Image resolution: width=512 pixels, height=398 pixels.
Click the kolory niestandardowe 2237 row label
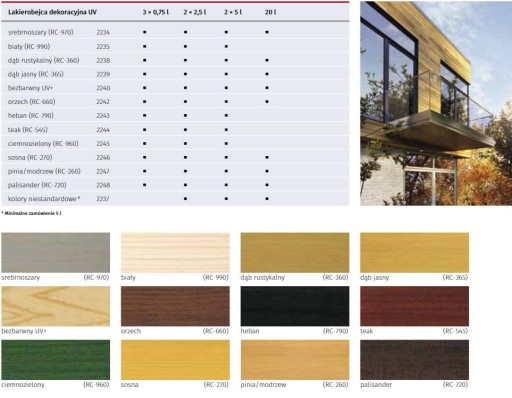pyautogui.click(x=44, y=199)
